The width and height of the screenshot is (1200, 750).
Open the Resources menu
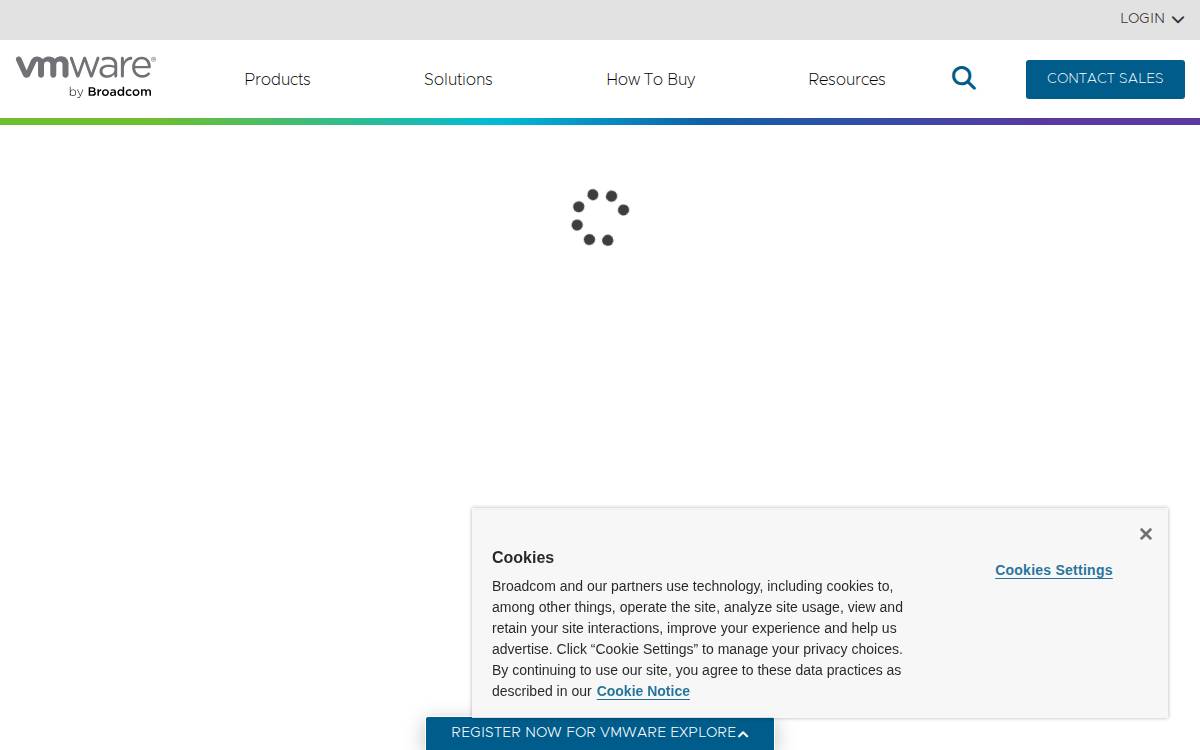click(x=847, y=79)
